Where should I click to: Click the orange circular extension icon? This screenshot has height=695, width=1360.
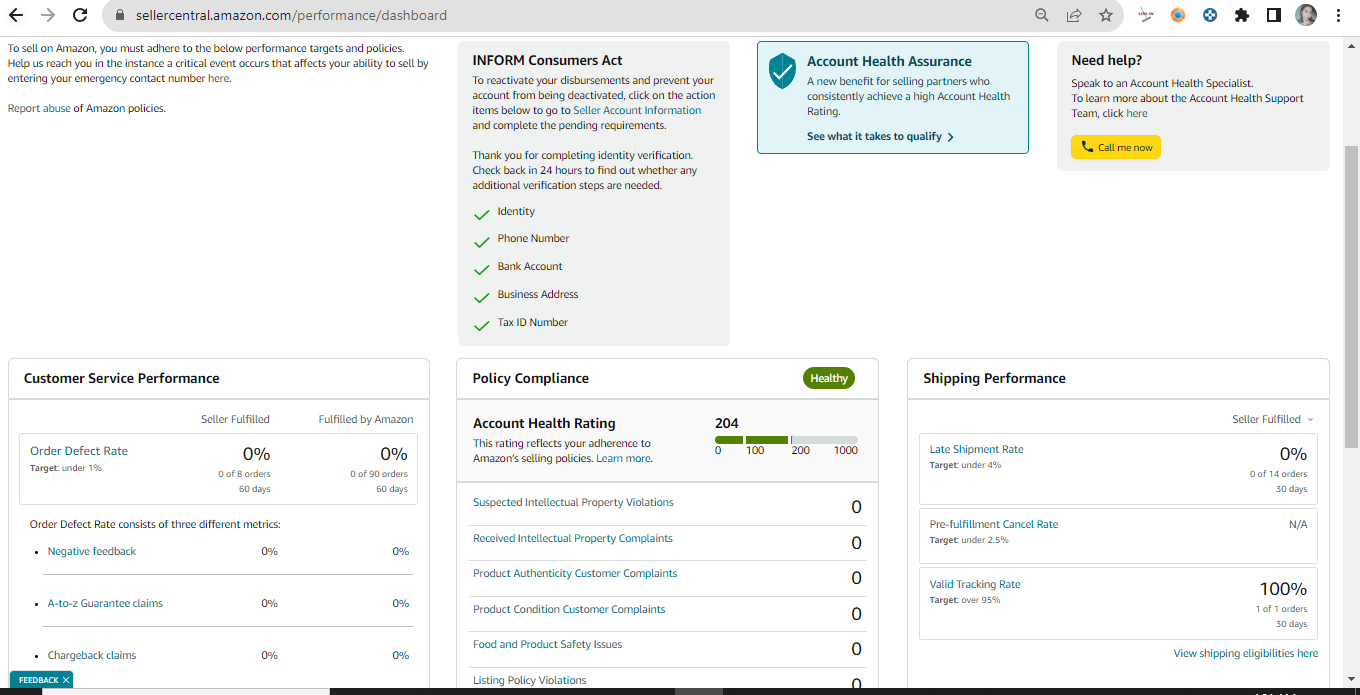[1178, 15]
